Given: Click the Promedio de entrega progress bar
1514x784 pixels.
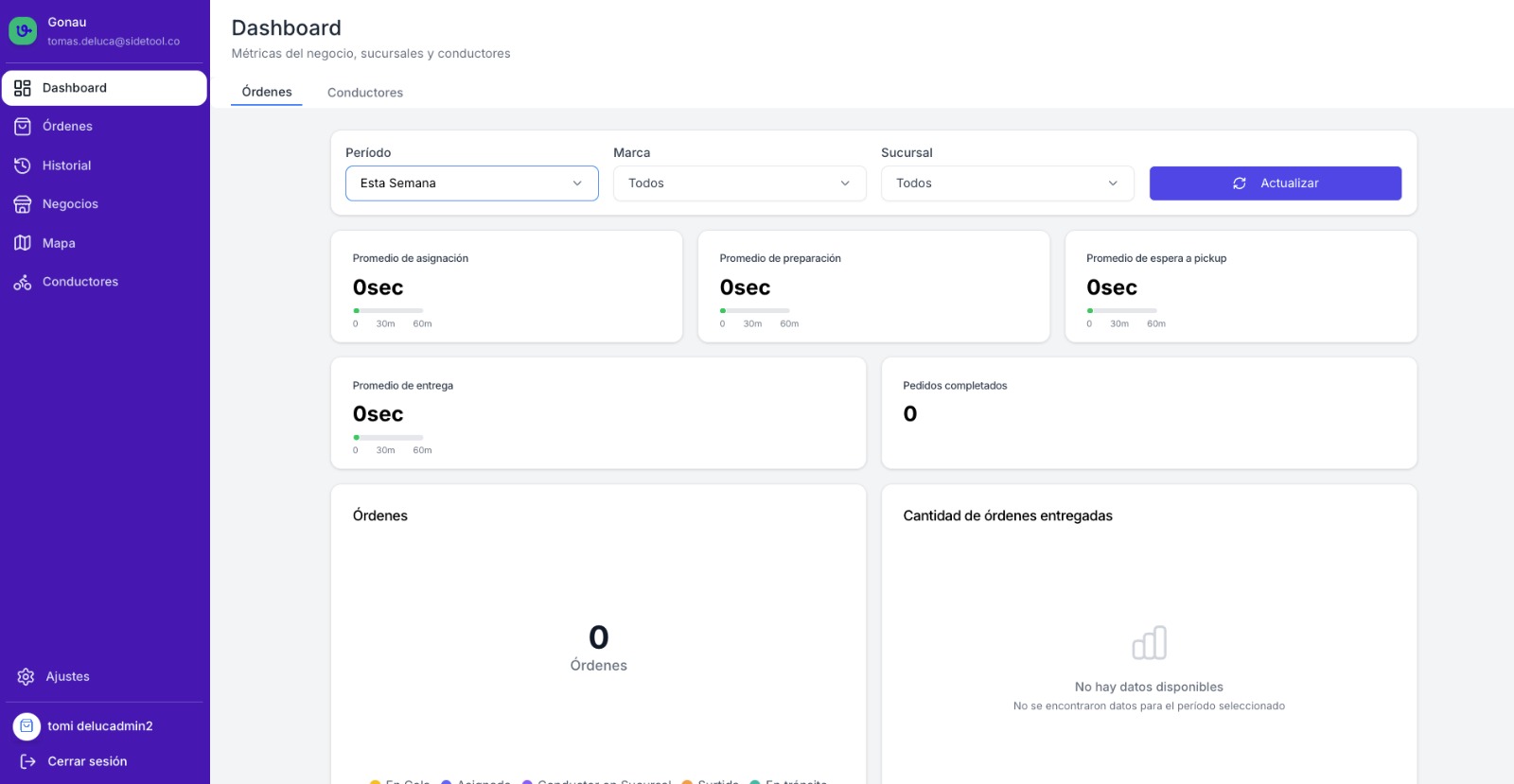Looking at the screenshot, I should (388, 437).
